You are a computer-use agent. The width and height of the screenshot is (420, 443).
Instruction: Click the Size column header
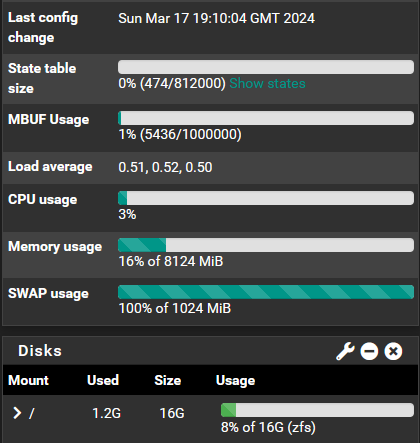click(x=168, y=380)
